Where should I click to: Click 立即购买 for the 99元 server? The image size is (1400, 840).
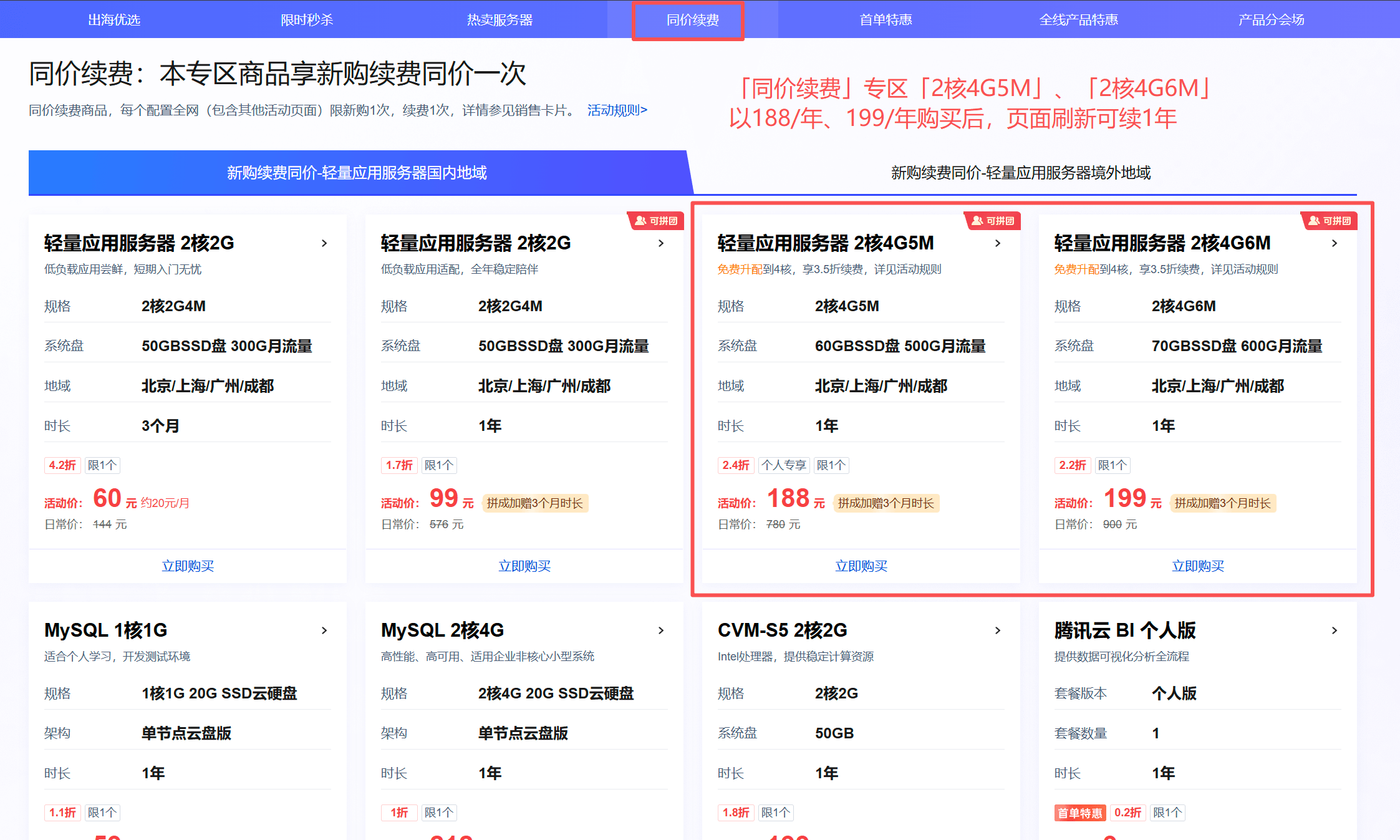tap(524, 566)
